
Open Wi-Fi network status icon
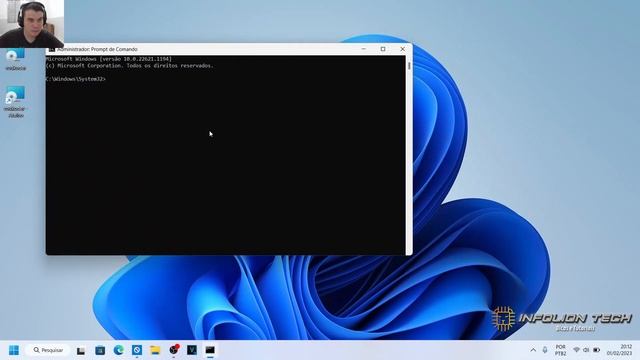576,350
